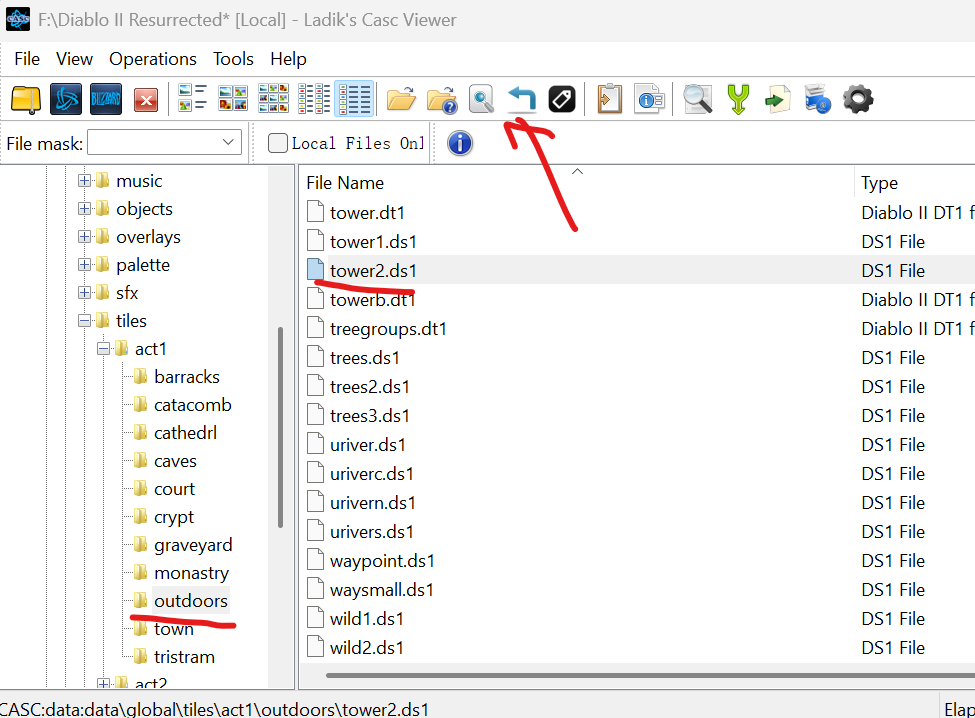Switch to tiles view mode icon
The image size is (975, 718).
tap(192, 98)
